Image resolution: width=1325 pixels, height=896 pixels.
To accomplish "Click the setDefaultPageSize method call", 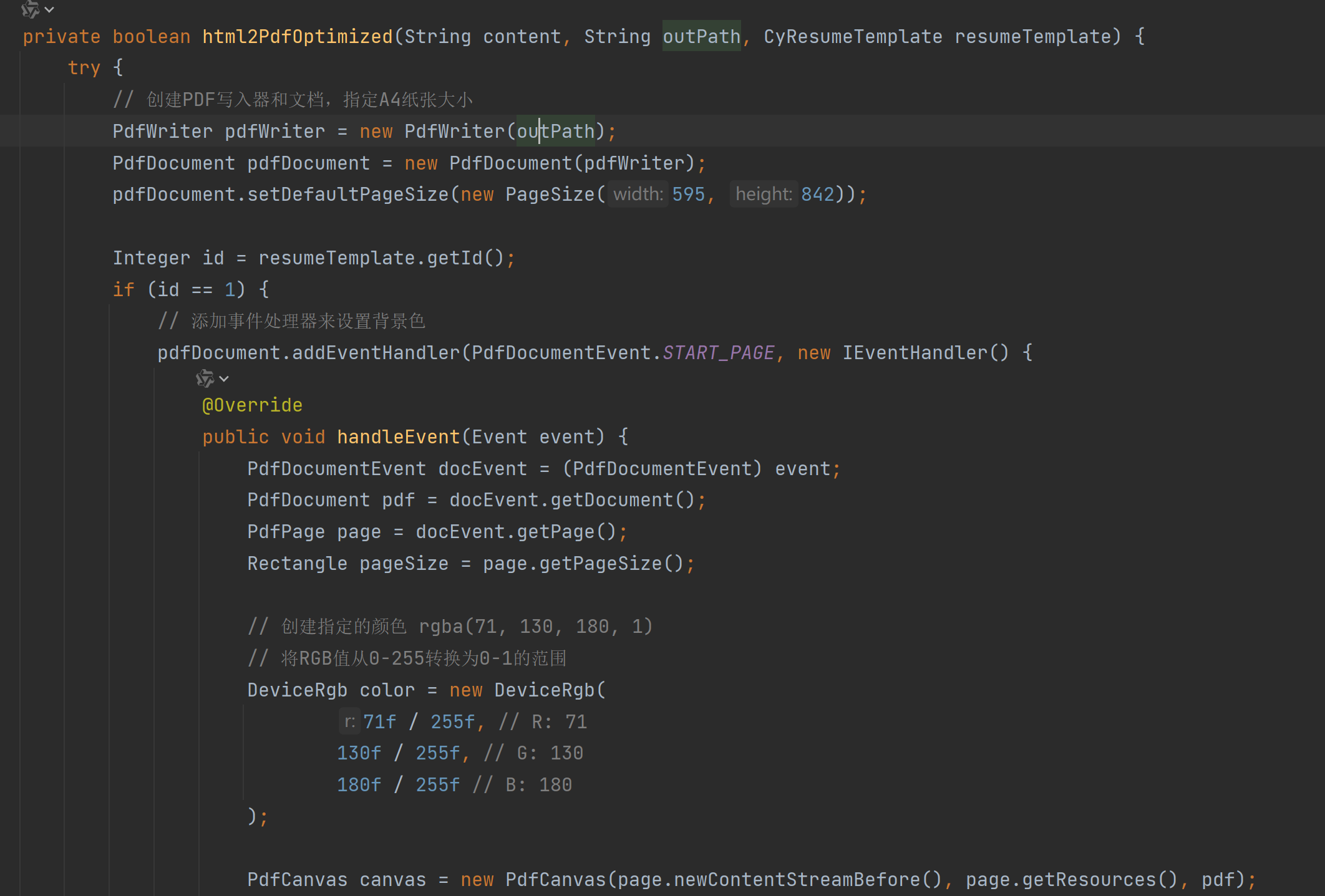I will (x=347, y=195).
